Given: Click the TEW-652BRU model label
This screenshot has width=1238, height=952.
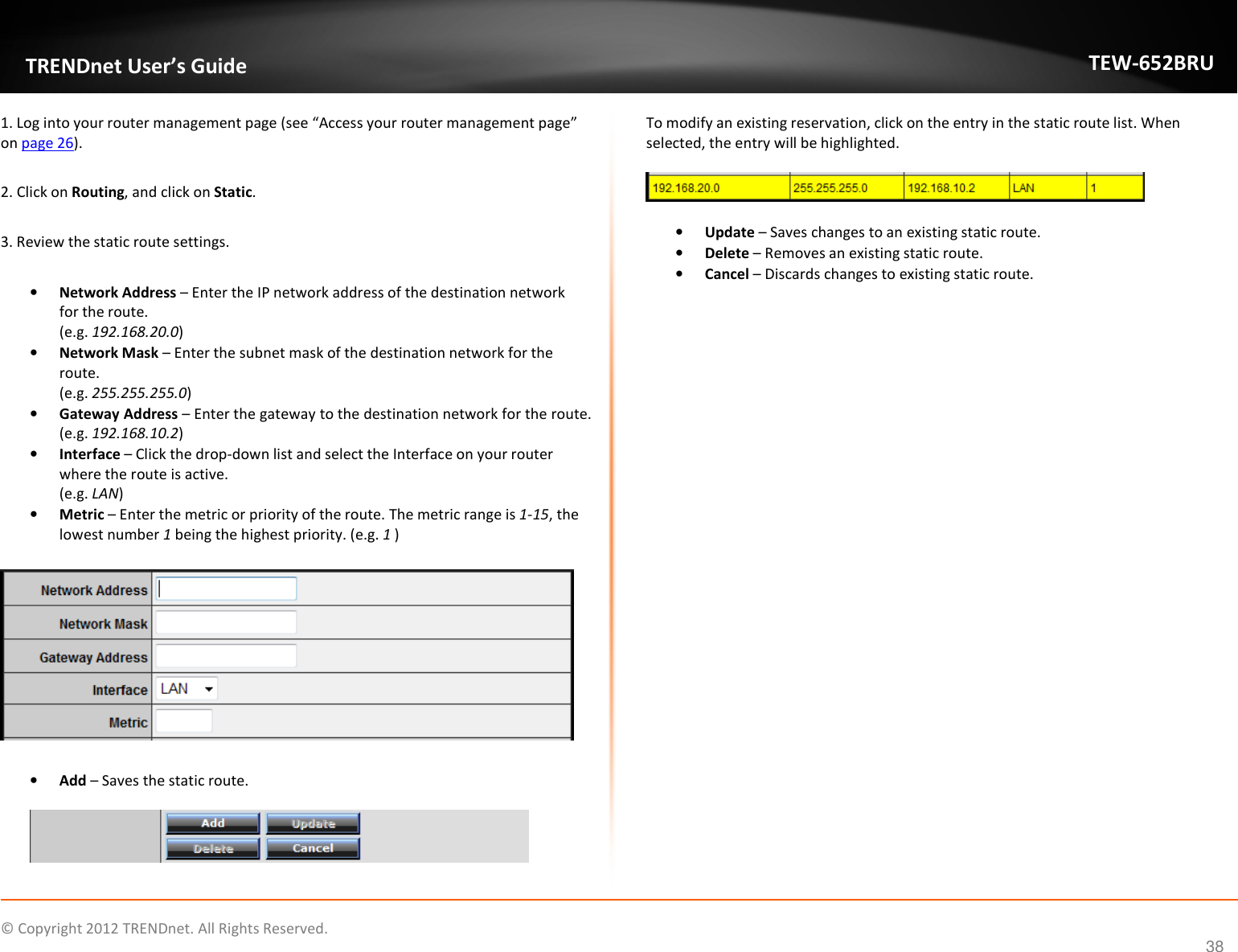Looking at the screenshot, I should 1151,63.
